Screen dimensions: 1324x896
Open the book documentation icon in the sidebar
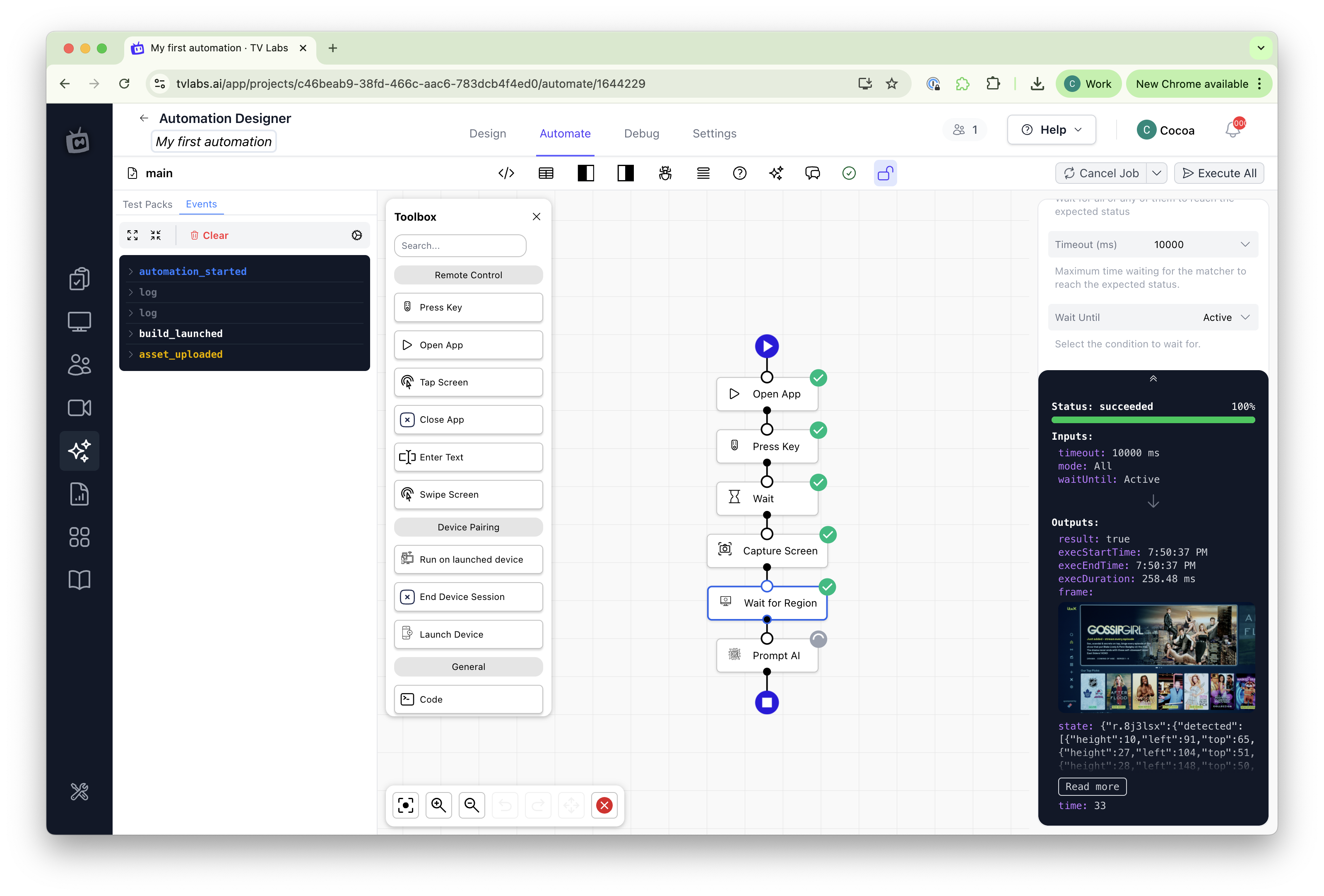pyautogui.click(x=79, y=579)
